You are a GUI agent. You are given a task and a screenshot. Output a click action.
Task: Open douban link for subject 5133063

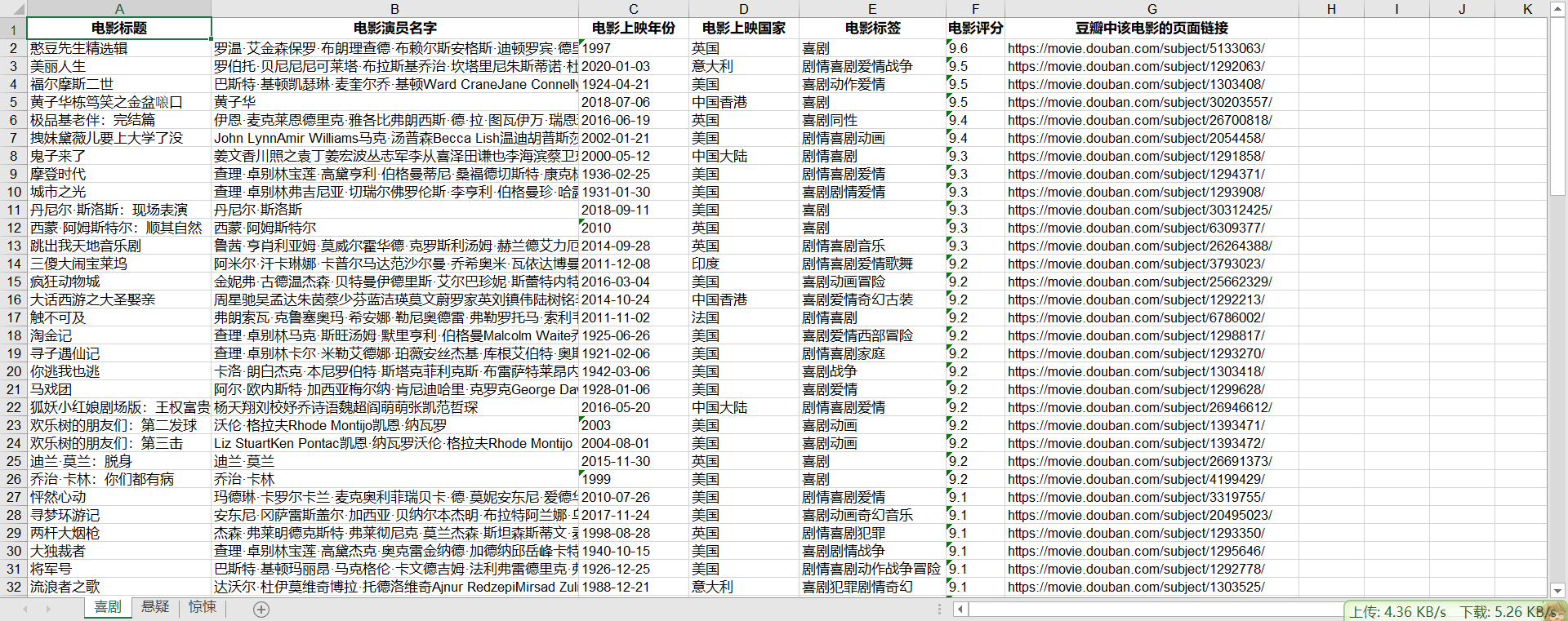1135,48
